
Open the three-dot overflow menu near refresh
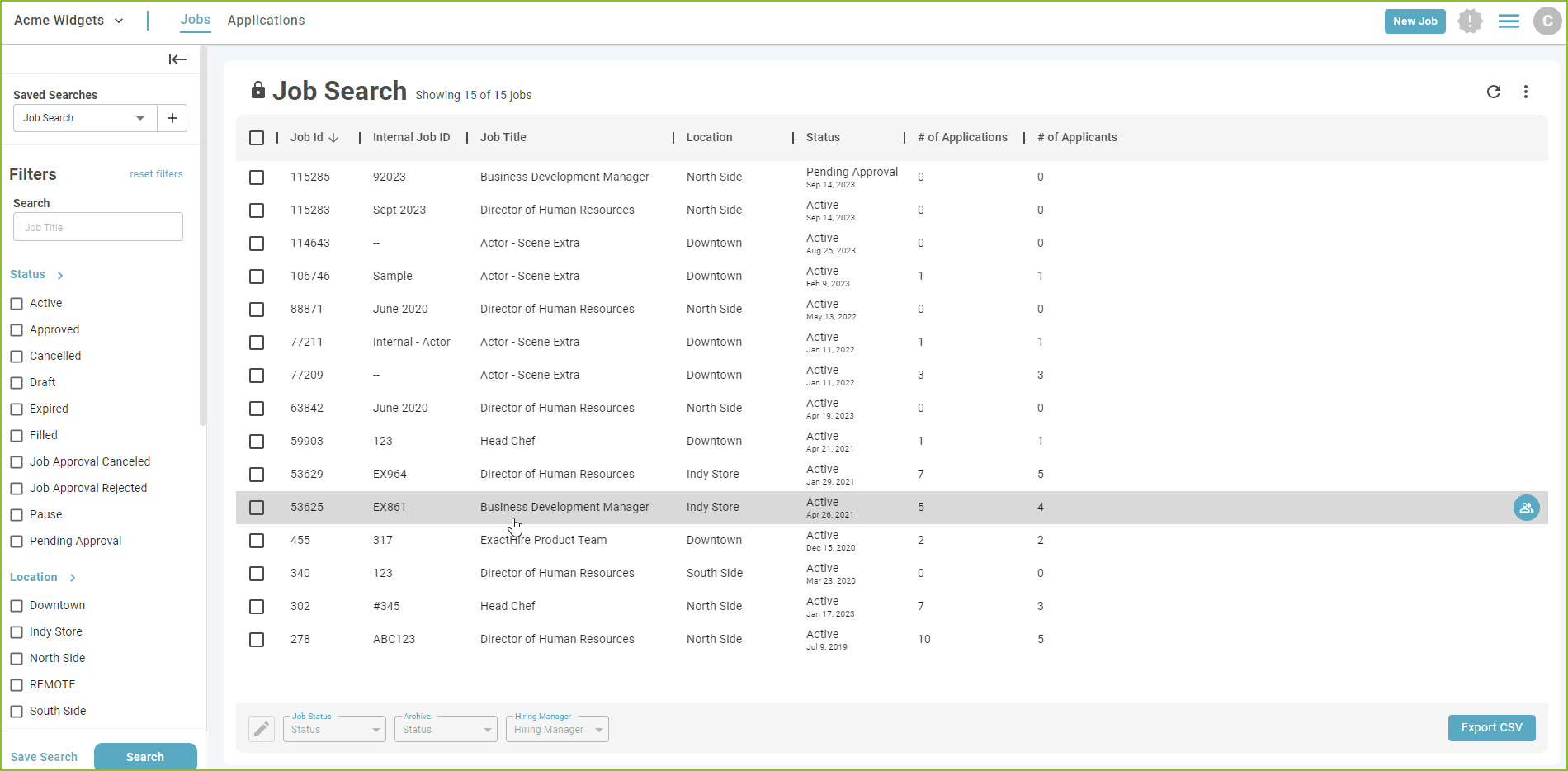coord(1526,92)
